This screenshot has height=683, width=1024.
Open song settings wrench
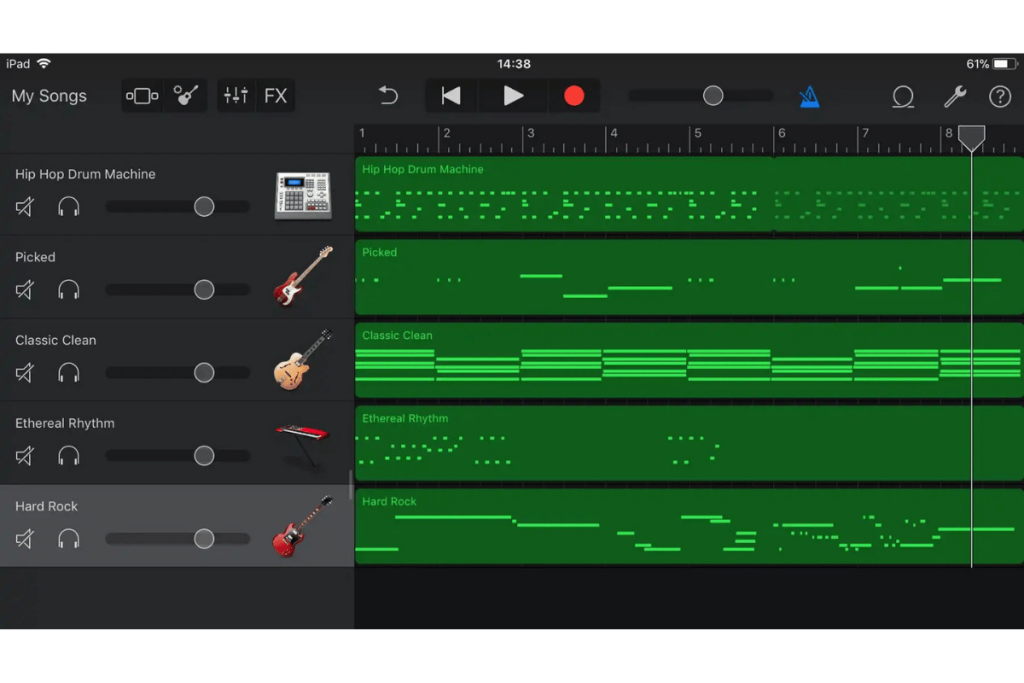coord(955,97)
